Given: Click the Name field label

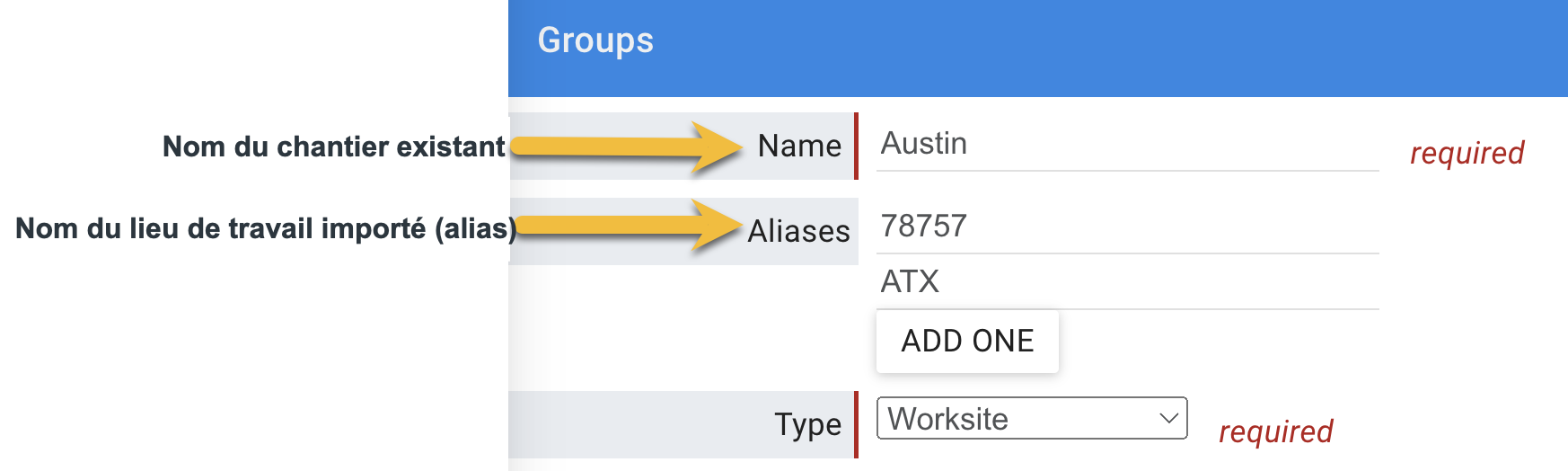Looking at the screenshot, I should (x=799, y=146).
